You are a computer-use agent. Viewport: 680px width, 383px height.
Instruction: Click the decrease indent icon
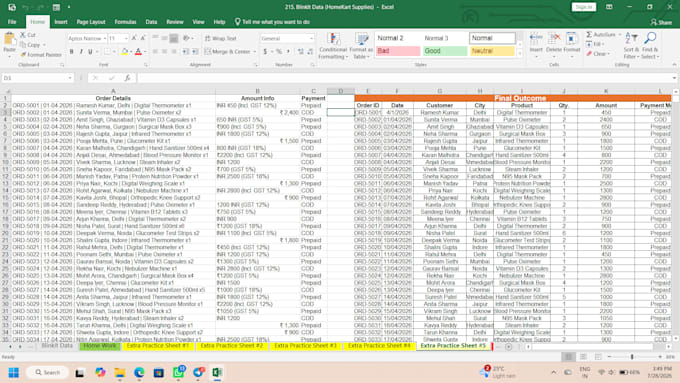pos(186,52)
